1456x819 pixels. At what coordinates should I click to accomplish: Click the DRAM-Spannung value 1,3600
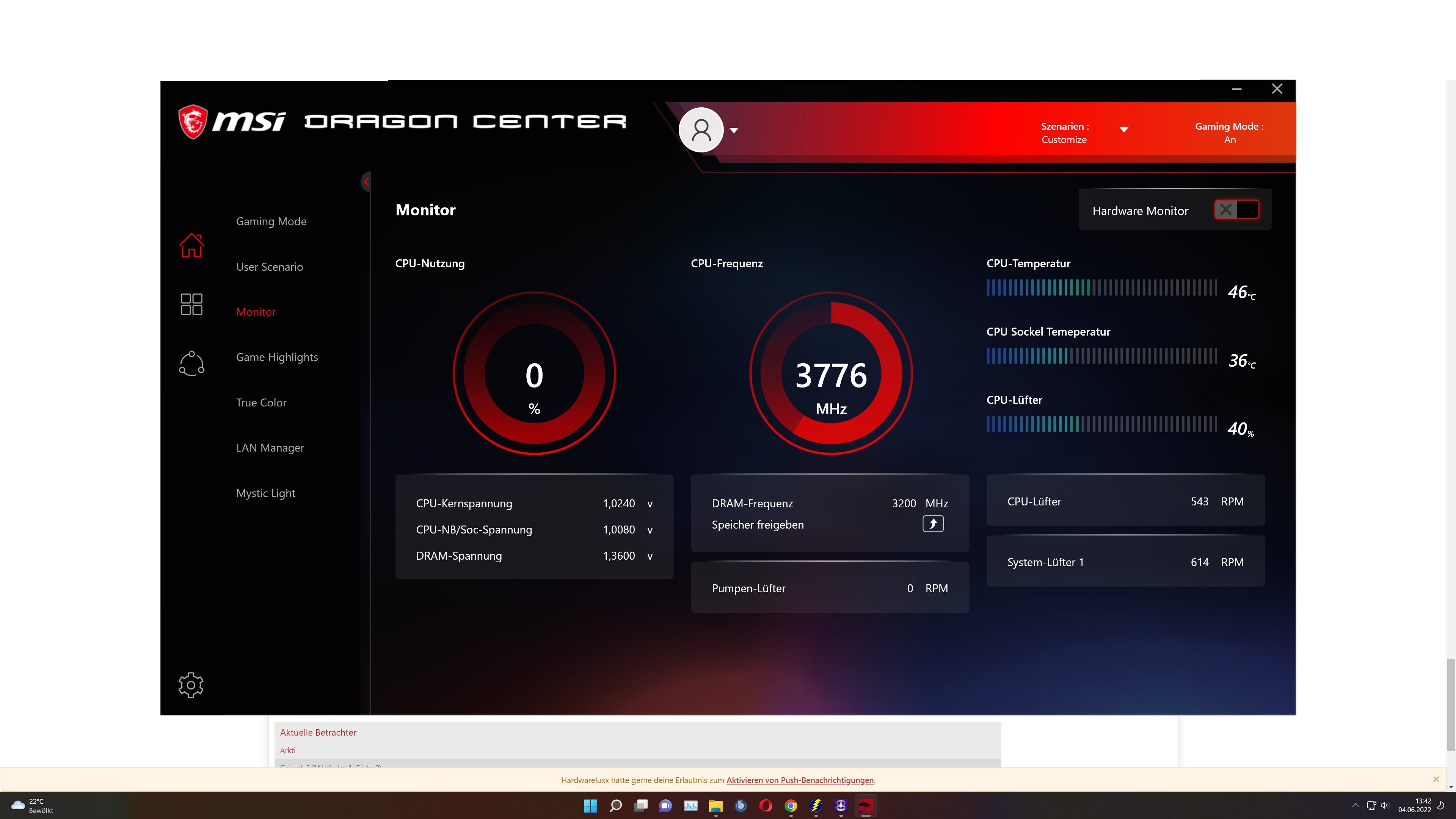pos(619,555)
